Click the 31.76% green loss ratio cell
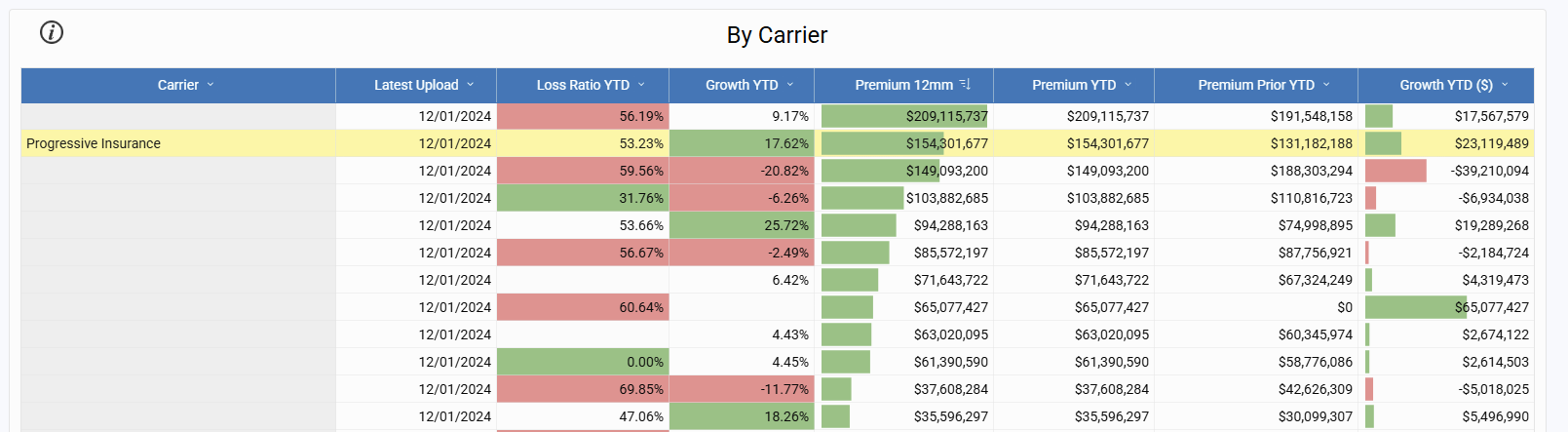This screenshot has height=432, width=1568. 583,198
